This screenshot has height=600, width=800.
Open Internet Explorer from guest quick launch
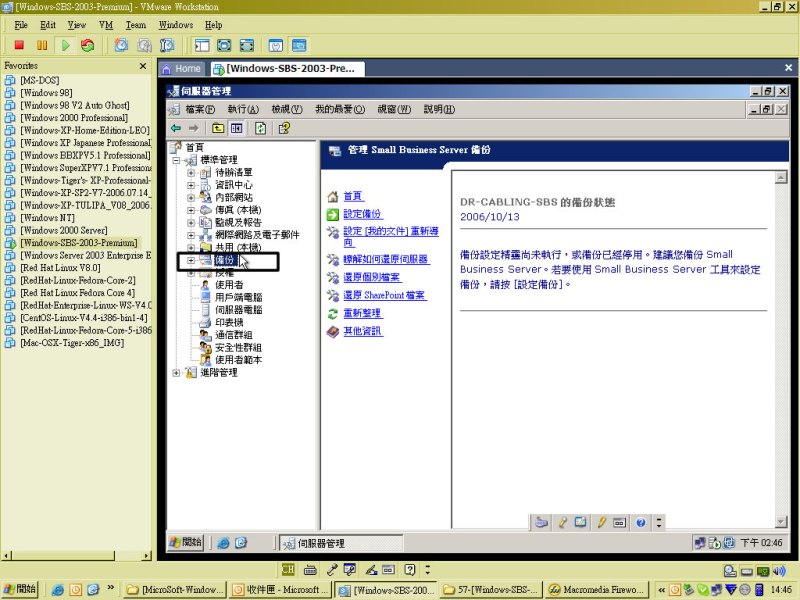223,543
